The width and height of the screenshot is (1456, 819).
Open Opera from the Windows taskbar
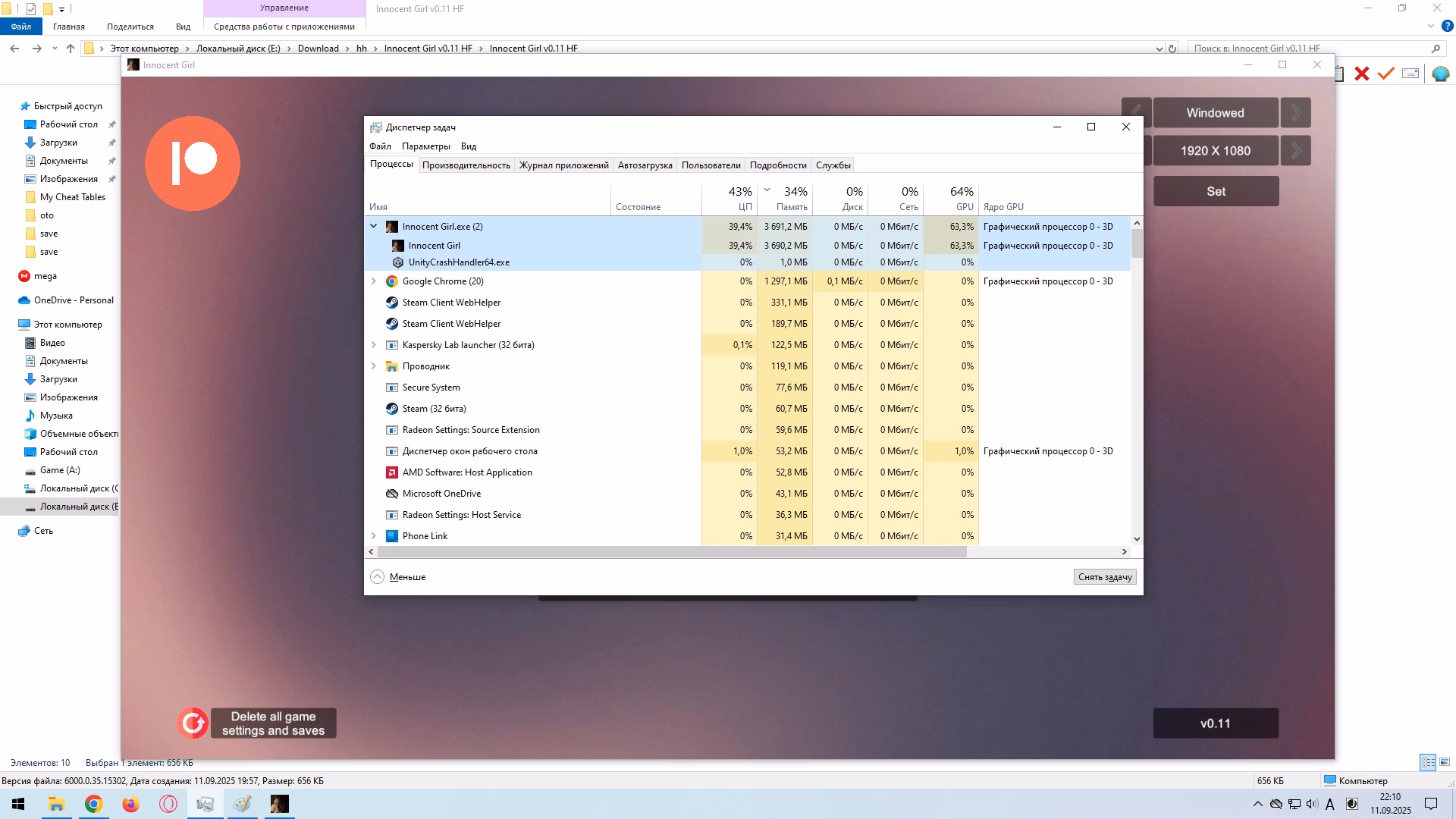point(168,805)
